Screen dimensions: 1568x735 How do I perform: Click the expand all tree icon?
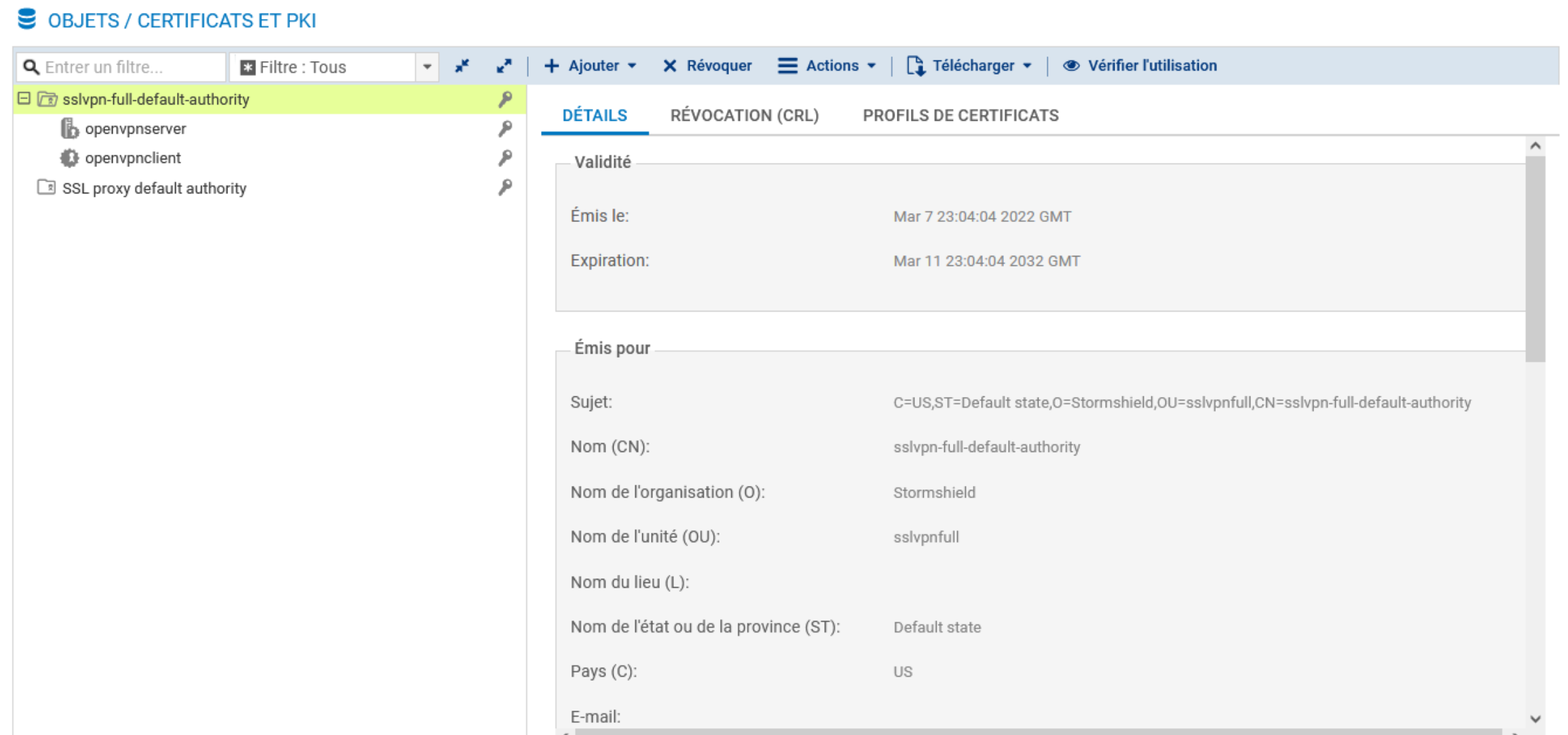[504, 66]
